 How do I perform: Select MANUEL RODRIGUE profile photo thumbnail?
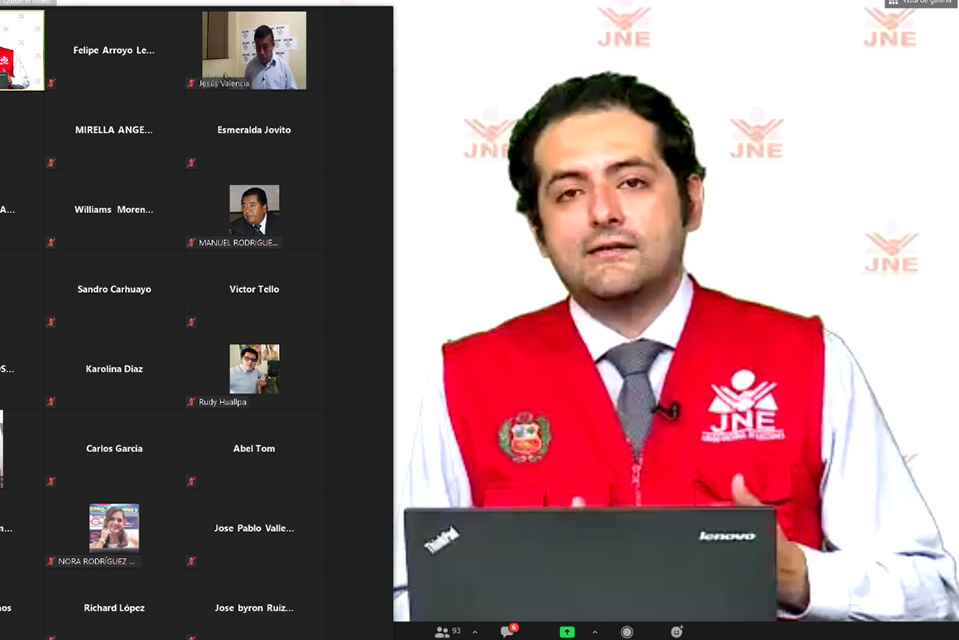pyautogui.click(x=254, y=210)
